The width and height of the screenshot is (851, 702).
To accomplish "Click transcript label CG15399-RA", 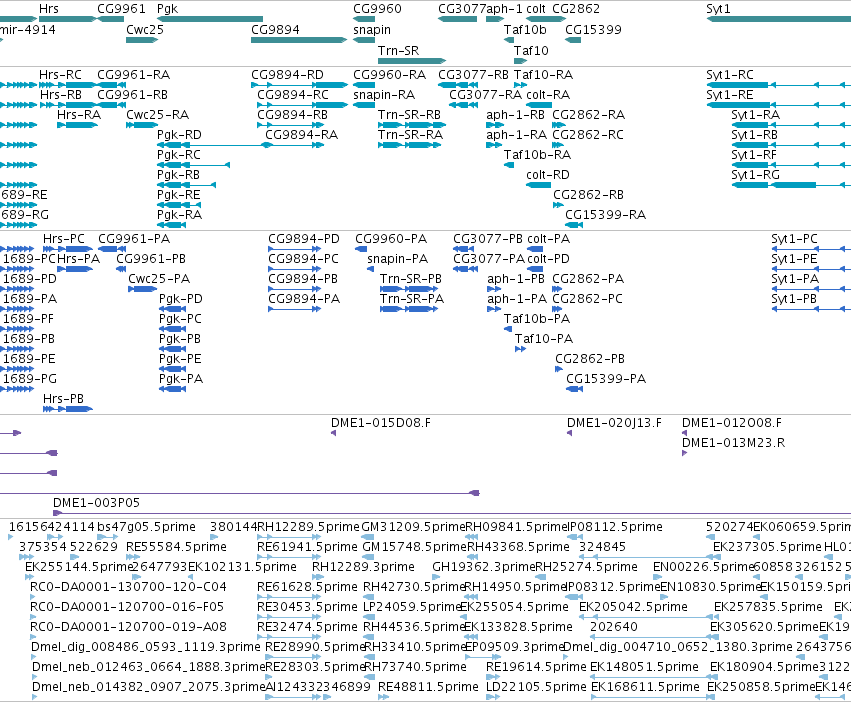I will [x=606, y=214].
